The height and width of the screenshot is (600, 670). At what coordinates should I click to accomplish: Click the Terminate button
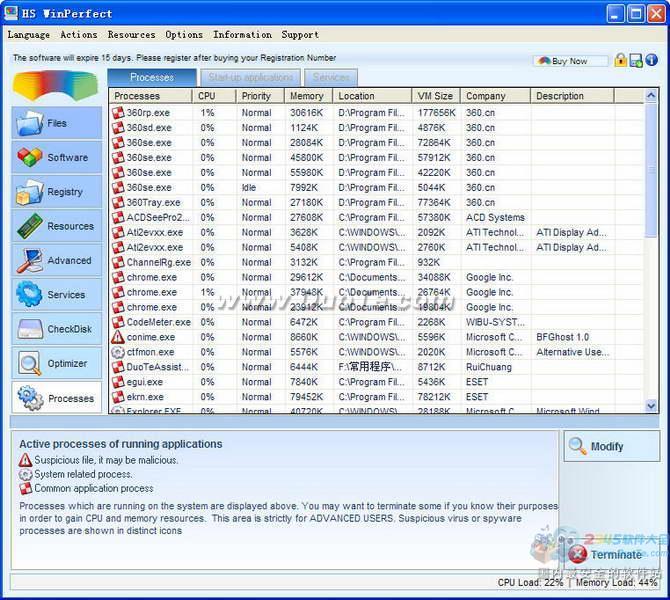point(612,554)
